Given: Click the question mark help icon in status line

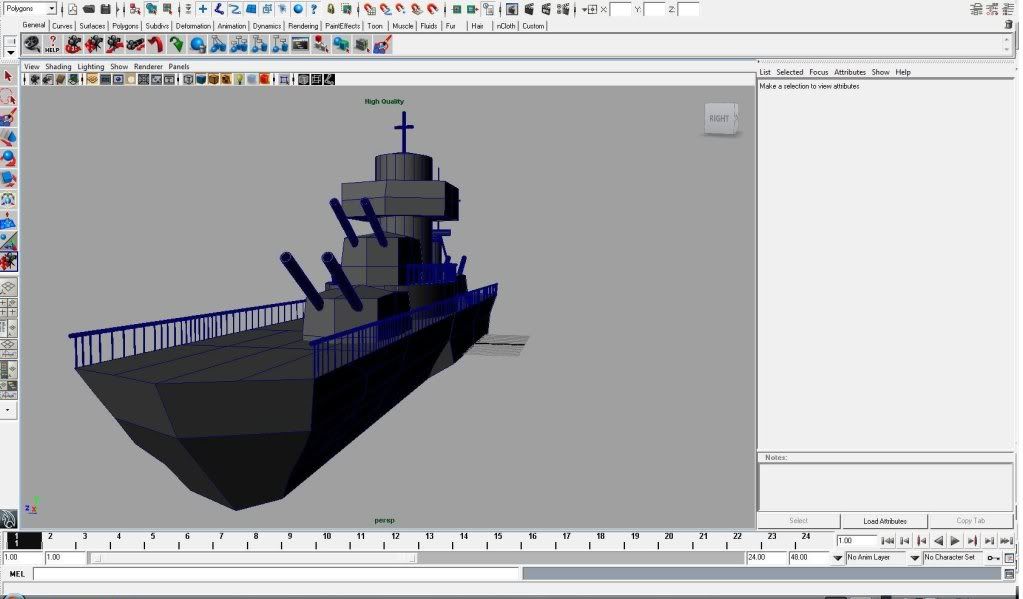Looking at the screenshot, I should pos(314,9).
